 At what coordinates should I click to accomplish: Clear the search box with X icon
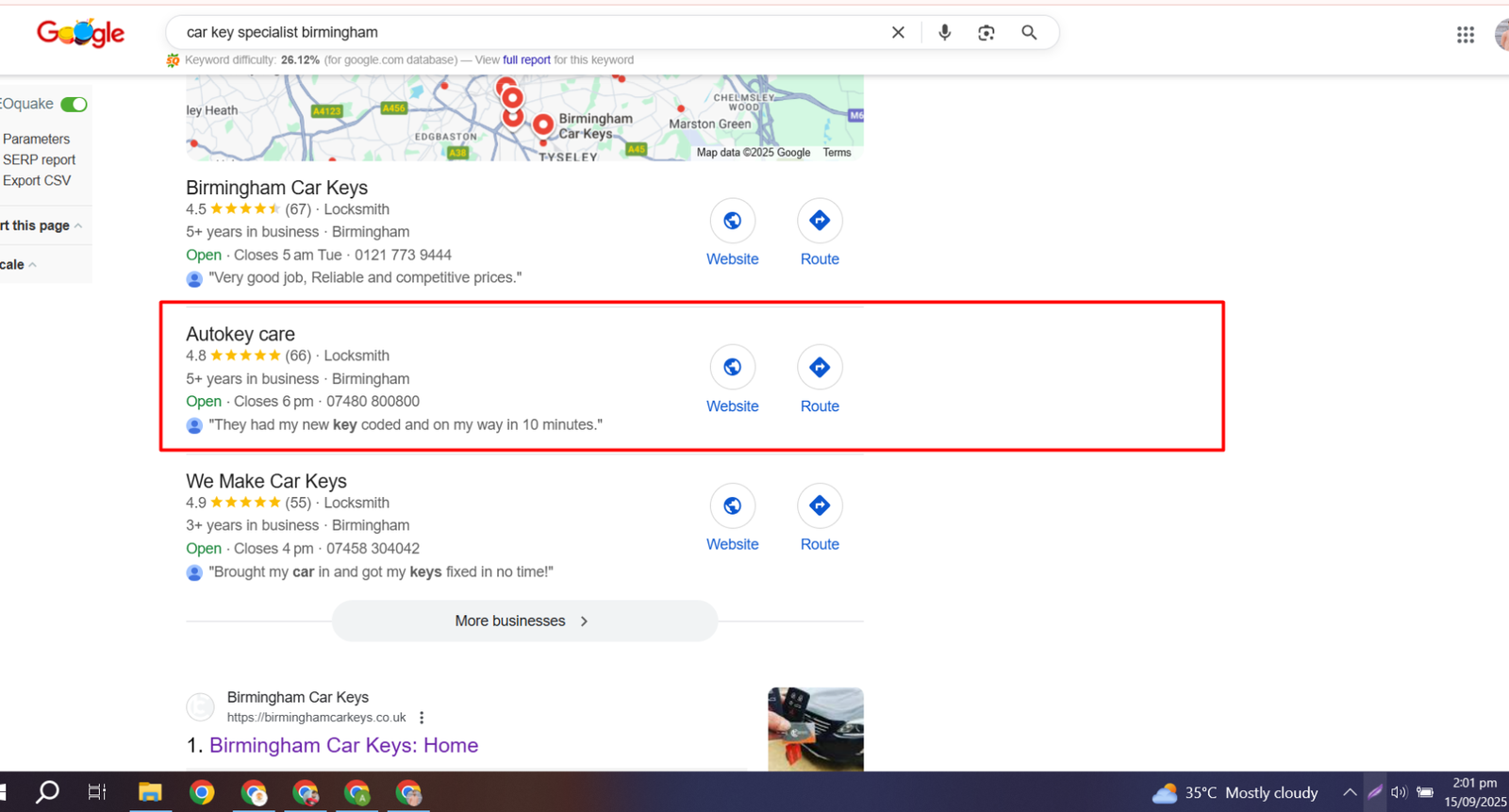(x=898, y=33)
